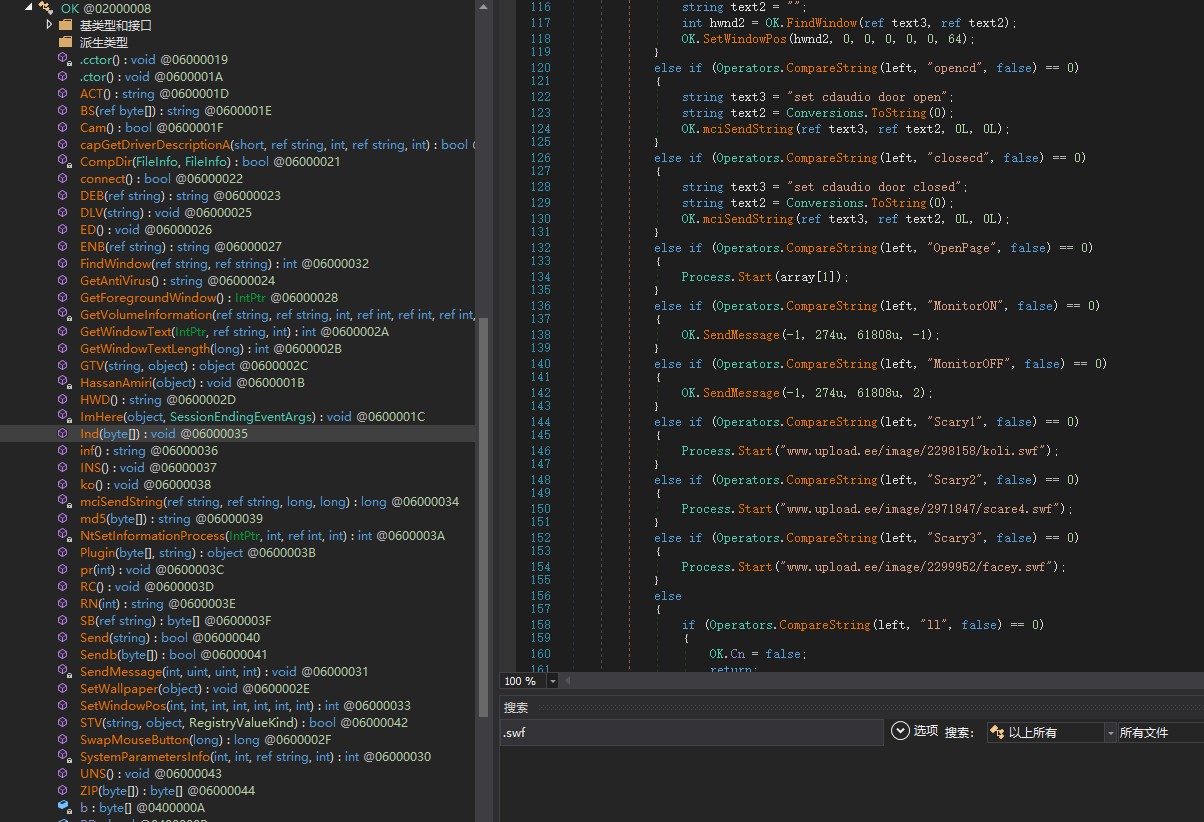Select SetWindowPos in the member tree
This screenshot has width=1204, height=822.
click(245, 705)
